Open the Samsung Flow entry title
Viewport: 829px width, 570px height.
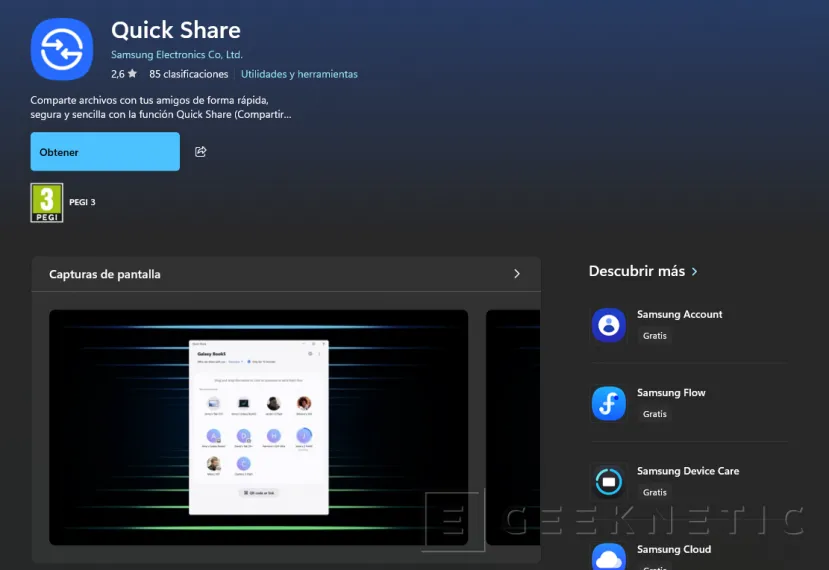(x=671, y=392)
